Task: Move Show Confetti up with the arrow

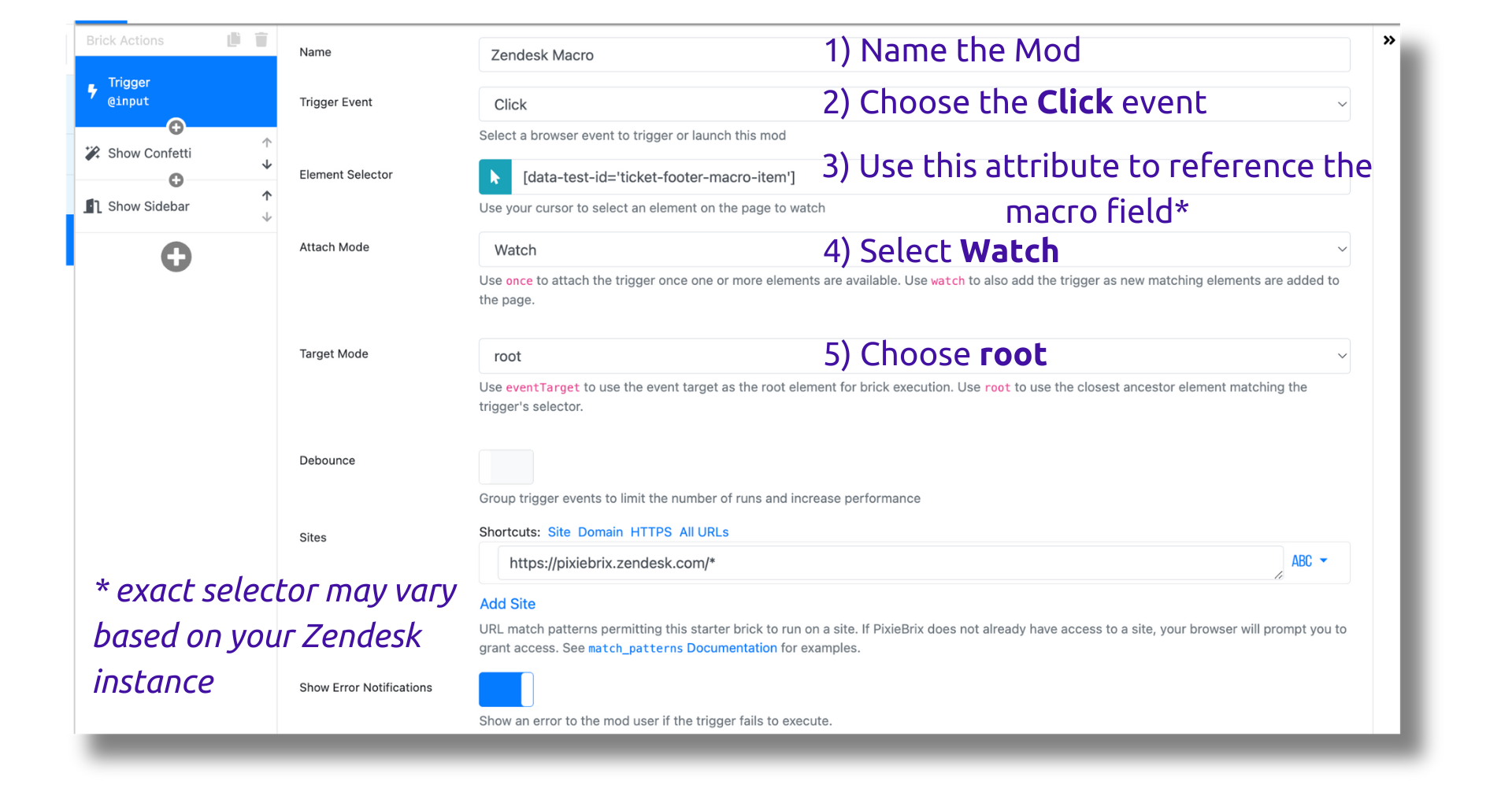Action: pyautogui.click(x=266, y=142)
